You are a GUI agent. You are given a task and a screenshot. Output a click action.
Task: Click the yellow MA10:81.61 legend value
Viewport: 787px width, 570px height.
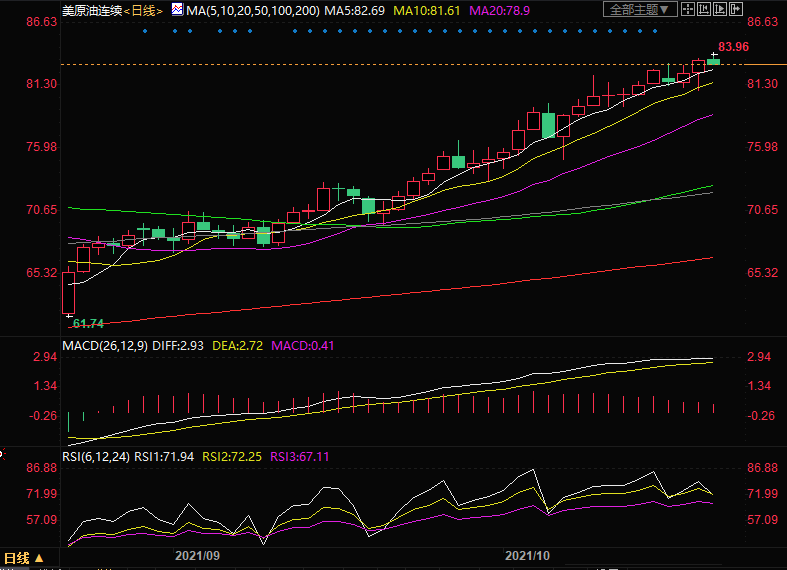(427, 9)
